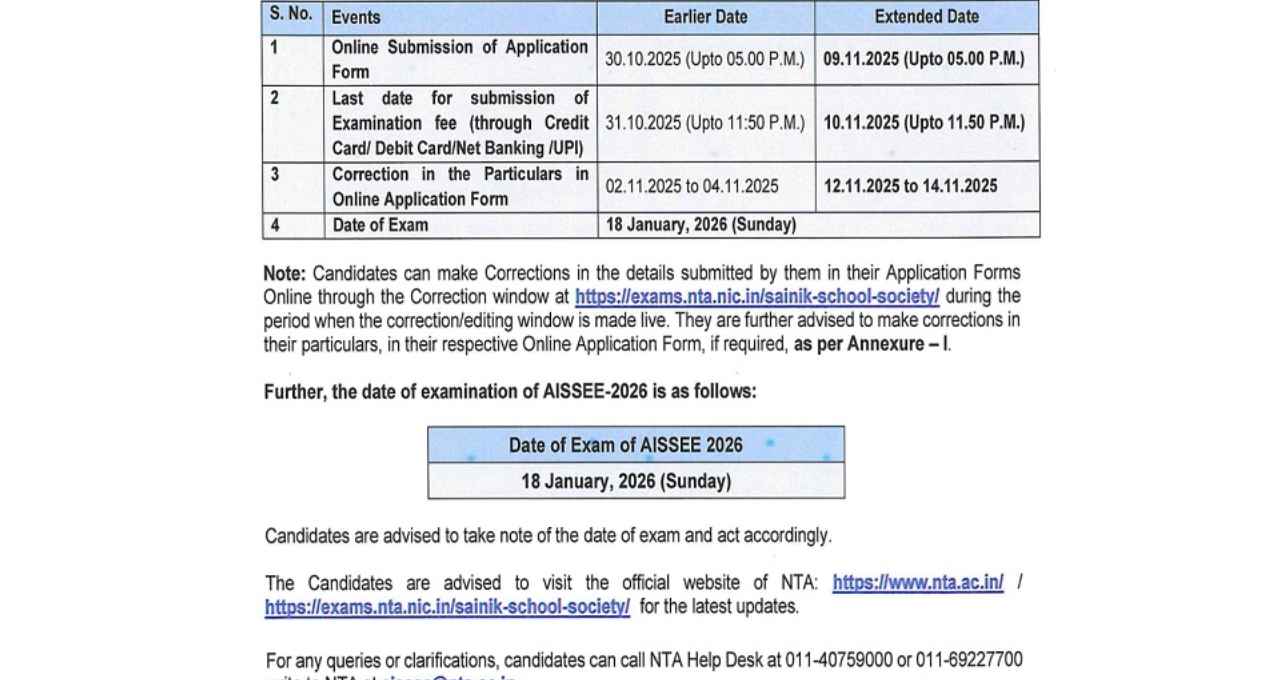Click the "Date of Exam of AISSEE 2026" box heading
The height and width of the screenshot is (680, 1280).
[625, 445]
